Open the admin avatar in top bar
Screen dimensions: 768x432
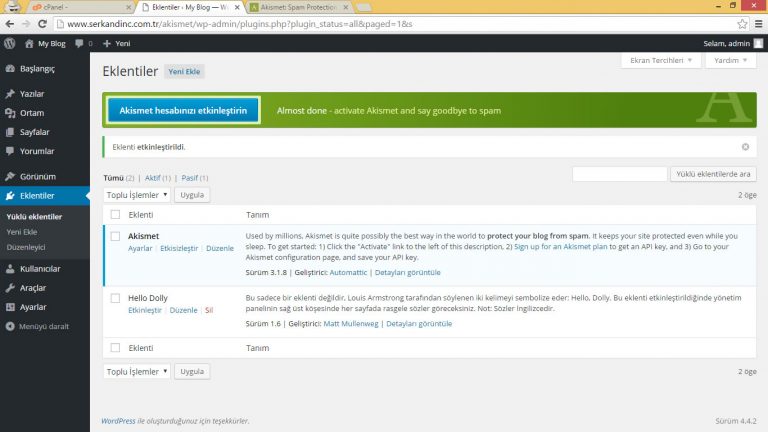tap(758, 43)
